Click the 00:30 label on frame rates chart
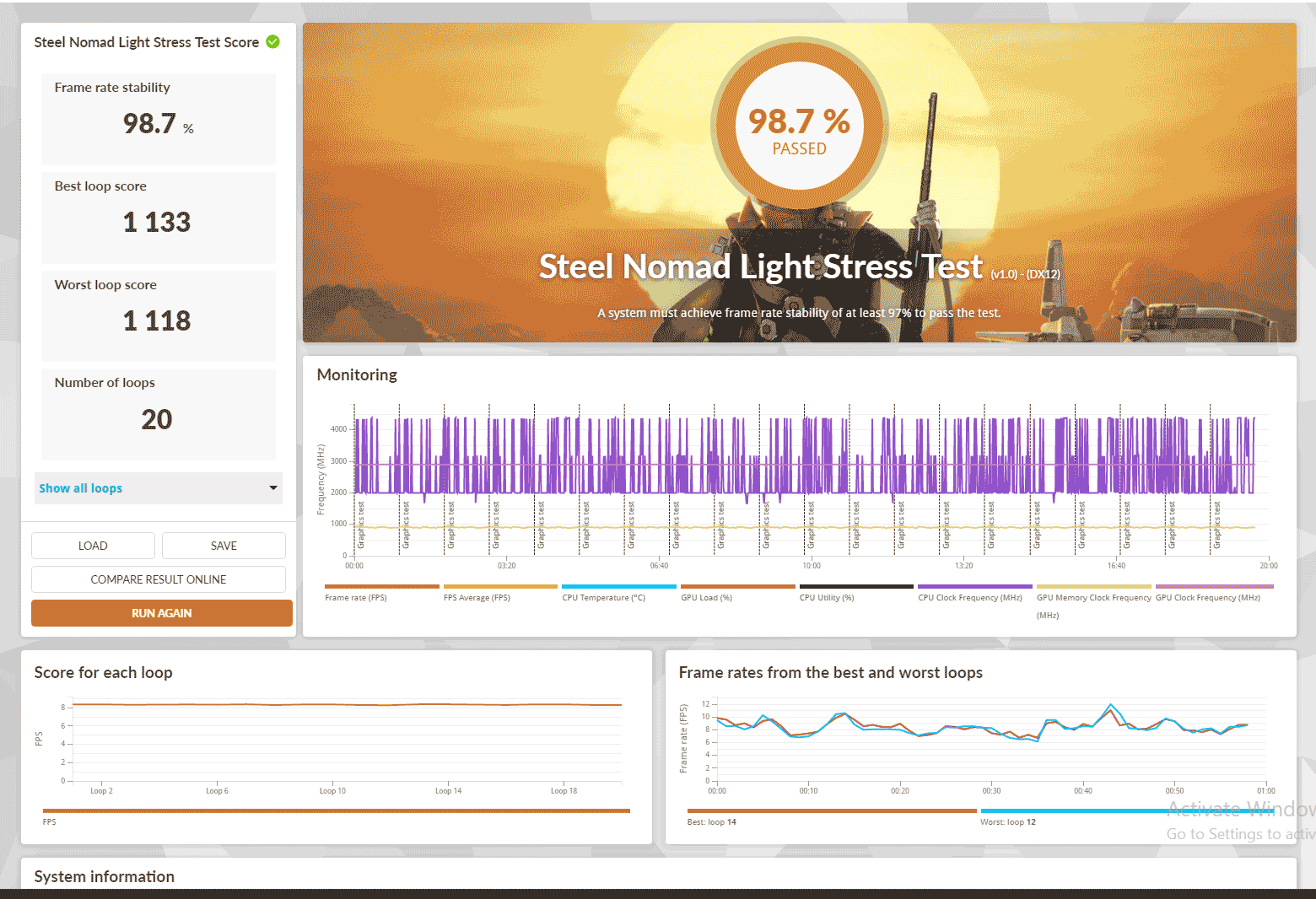The image size is (1316, 899). coord(991,791)
